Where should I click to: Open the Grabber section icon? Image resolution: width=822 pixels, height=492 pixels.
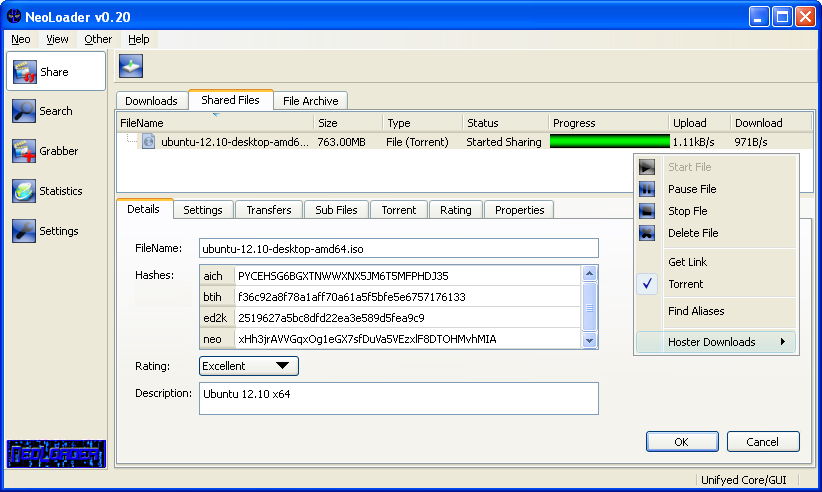click(24, 151)
